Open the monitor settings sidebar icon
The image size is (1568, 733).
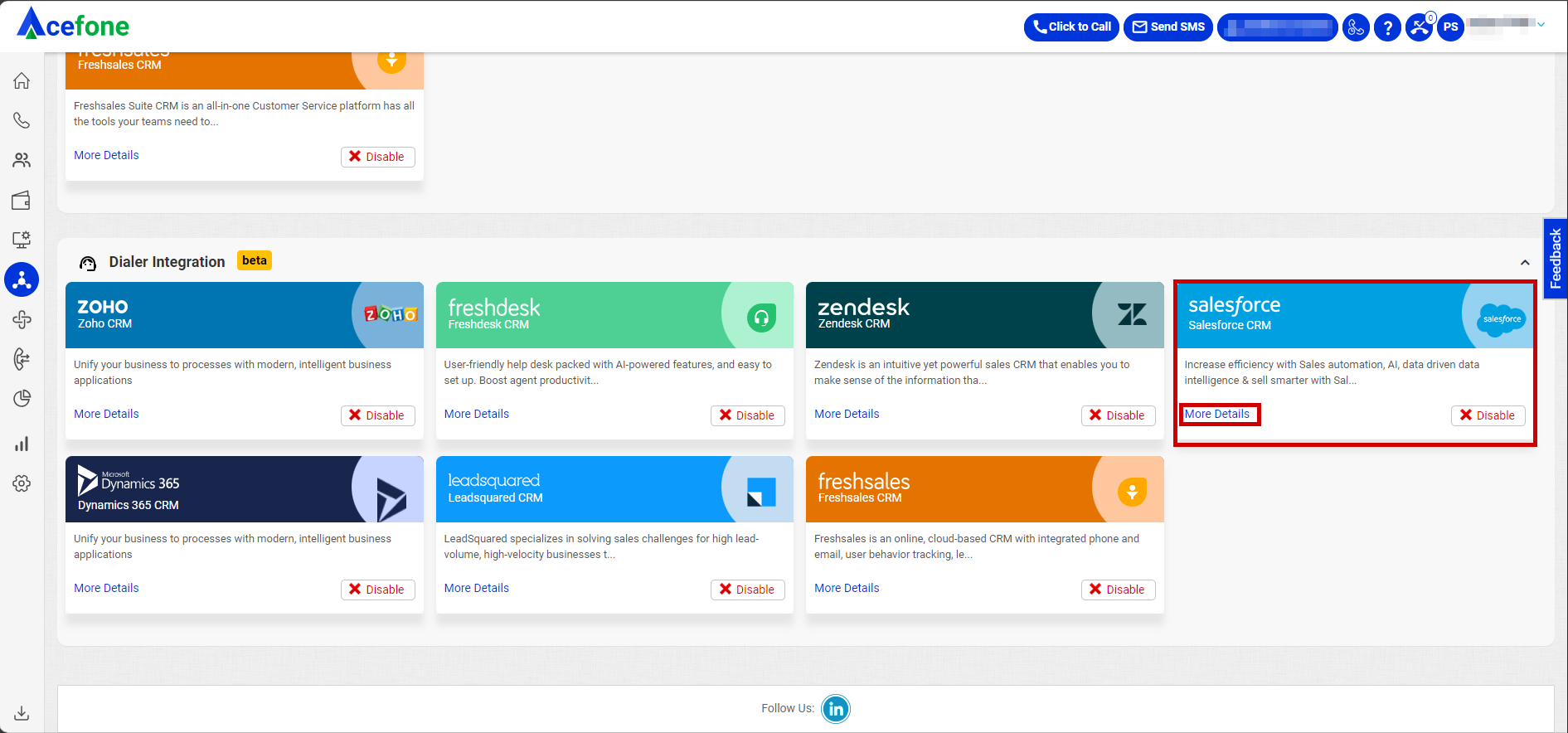coord(22,240)
